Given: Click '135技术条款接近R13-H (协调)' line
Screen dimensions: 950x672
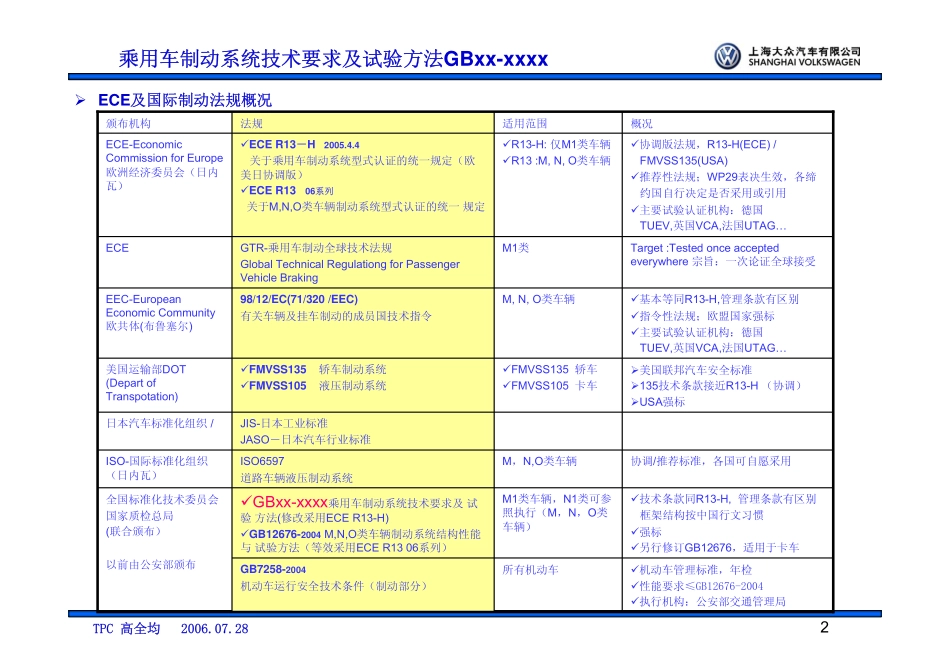Looking at the screenshot, I should [x=716, y=386].
